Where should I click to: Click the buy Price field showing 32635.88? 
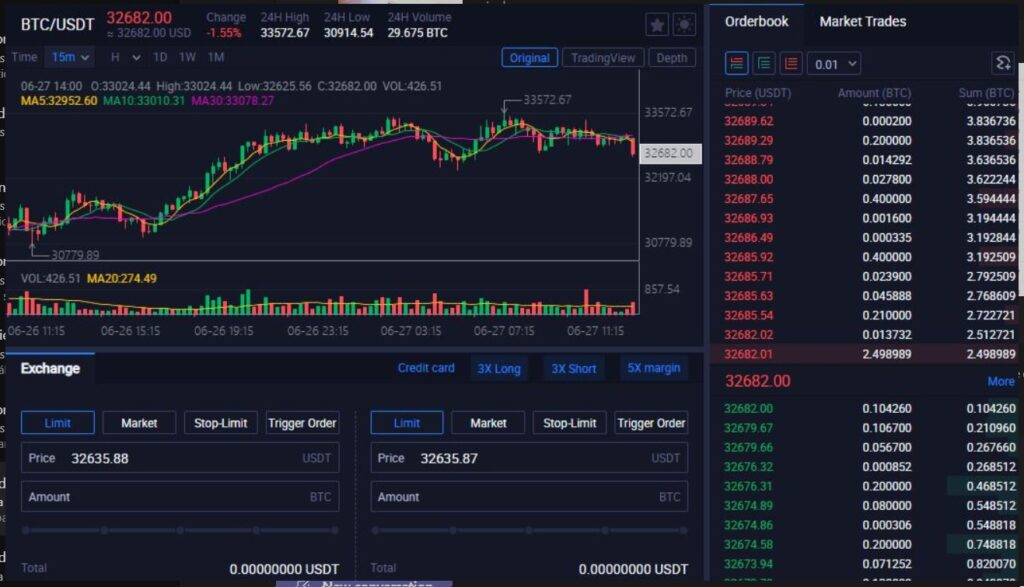(x=180, y=458)
